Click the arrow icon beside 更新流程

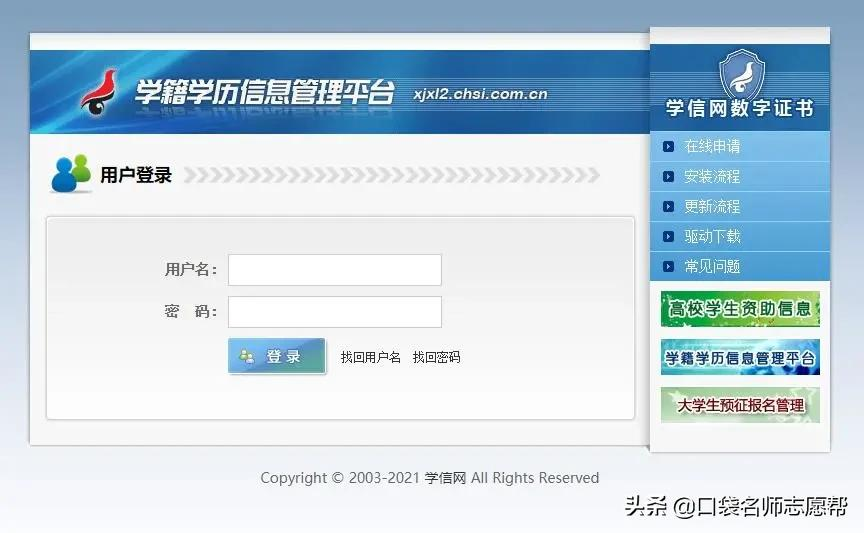coord(668,207)
